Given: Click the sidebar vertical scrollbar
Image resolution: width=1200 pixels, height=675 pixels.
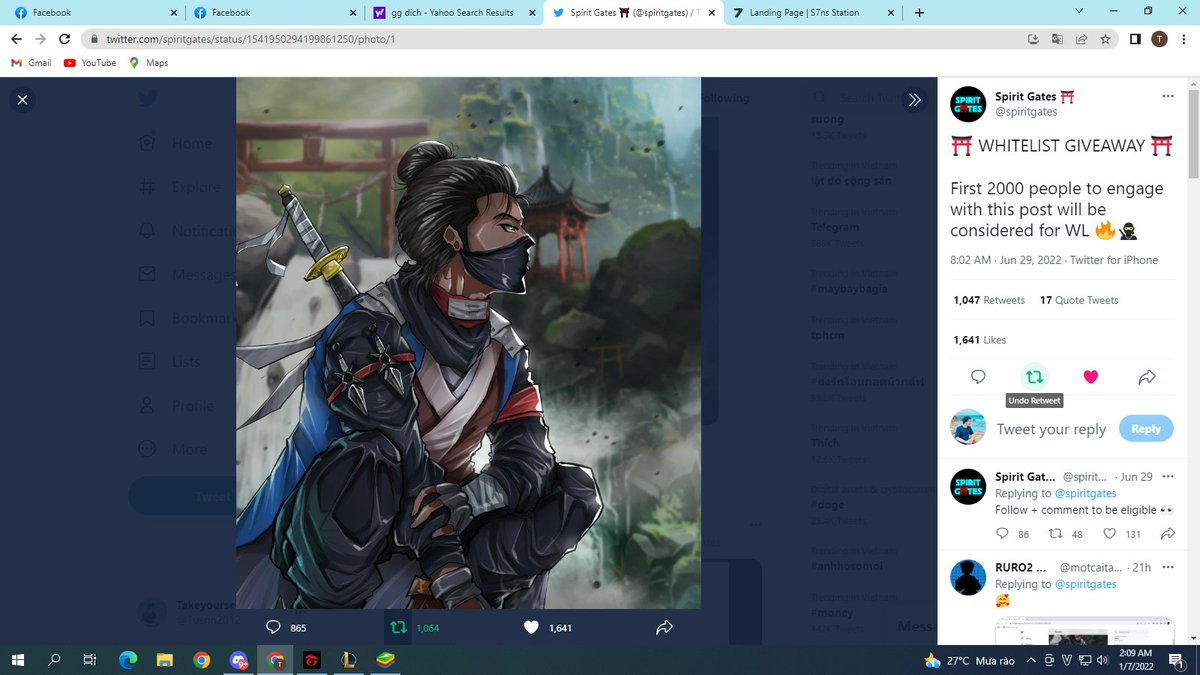Looking at the screenshot, I should coord(1193,132).
